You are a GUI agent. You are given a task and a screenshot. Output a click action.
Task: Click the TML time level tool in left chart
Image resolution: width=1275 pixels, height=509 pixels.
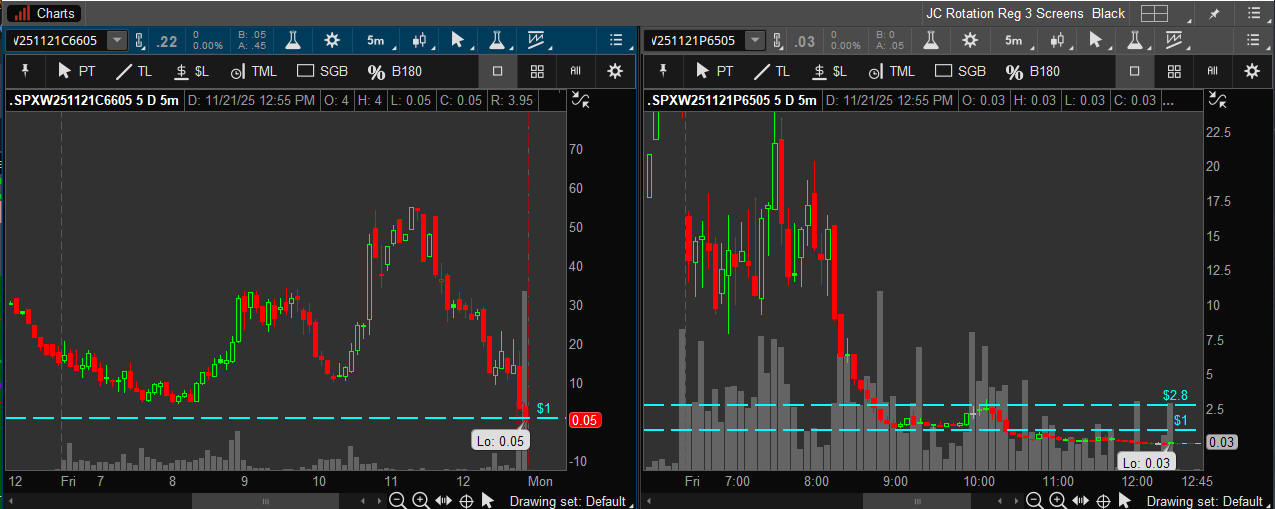(253, 71)
